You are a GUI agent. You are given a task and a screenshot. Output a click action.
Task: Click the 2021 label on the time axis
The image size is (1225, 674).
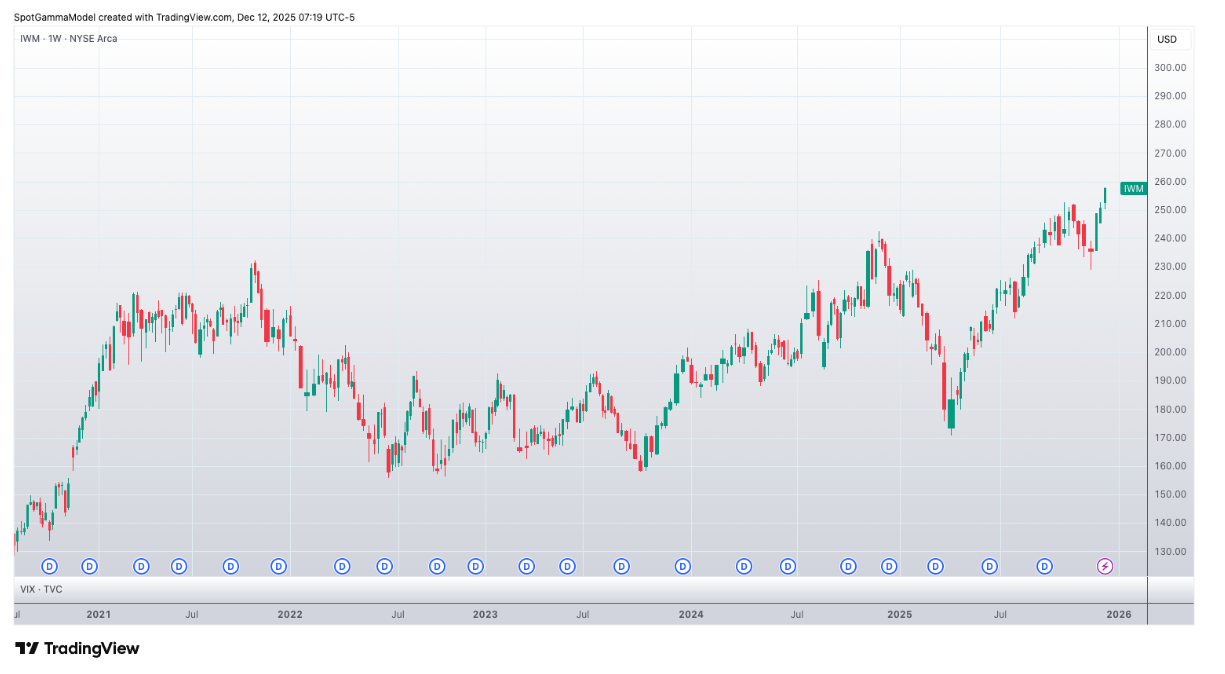pyautogui.click(x=99, y=615)
